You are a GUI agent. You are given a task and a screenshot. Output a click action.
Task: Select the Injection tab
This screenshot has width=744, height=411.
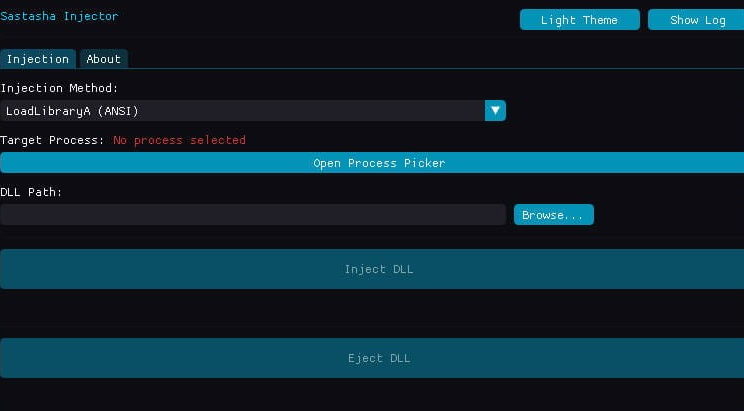coord(38,59)
